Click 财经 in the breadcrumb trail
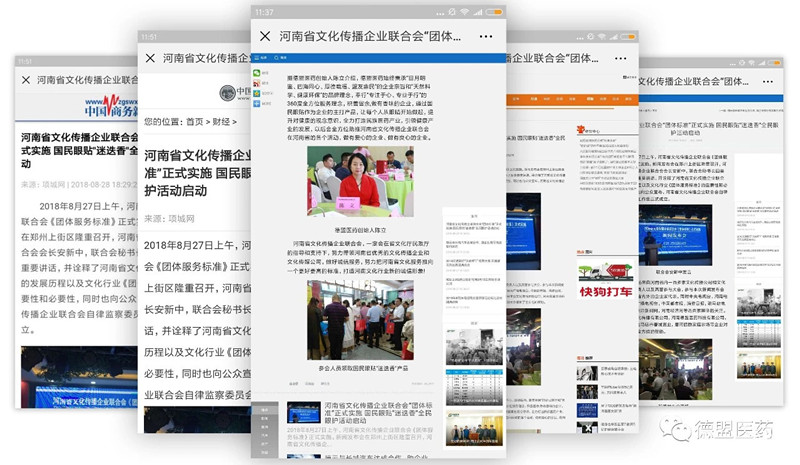800x465 pixels. tap(222, 122)
